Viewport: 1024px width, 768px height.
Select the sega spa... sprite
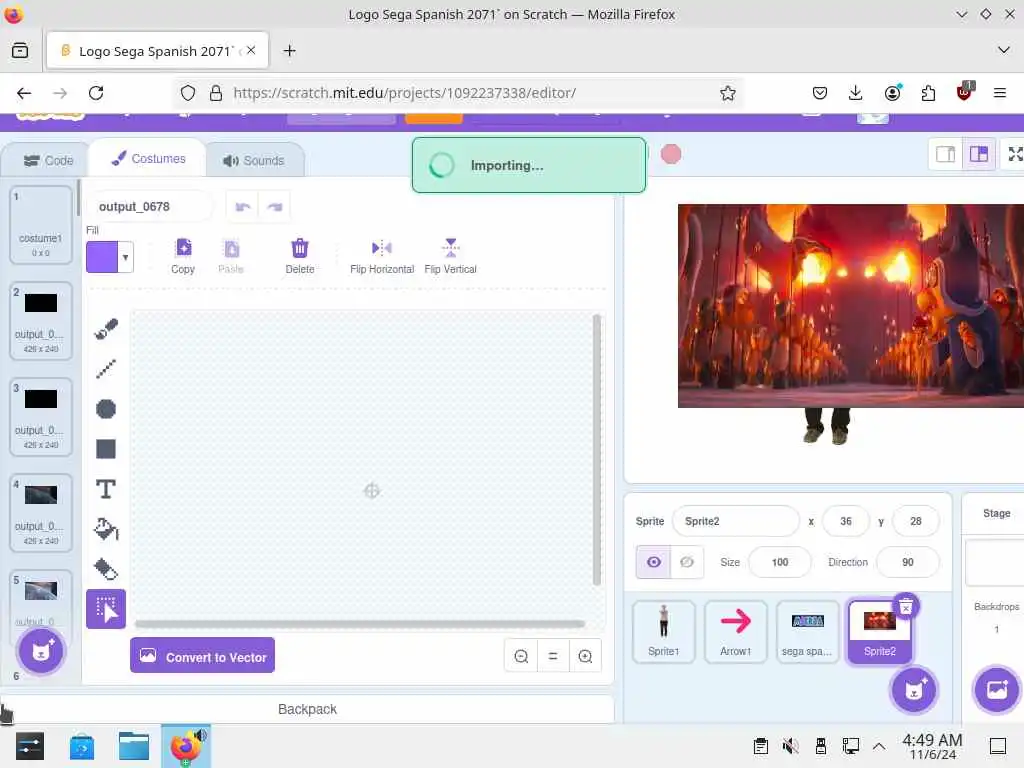807,632
